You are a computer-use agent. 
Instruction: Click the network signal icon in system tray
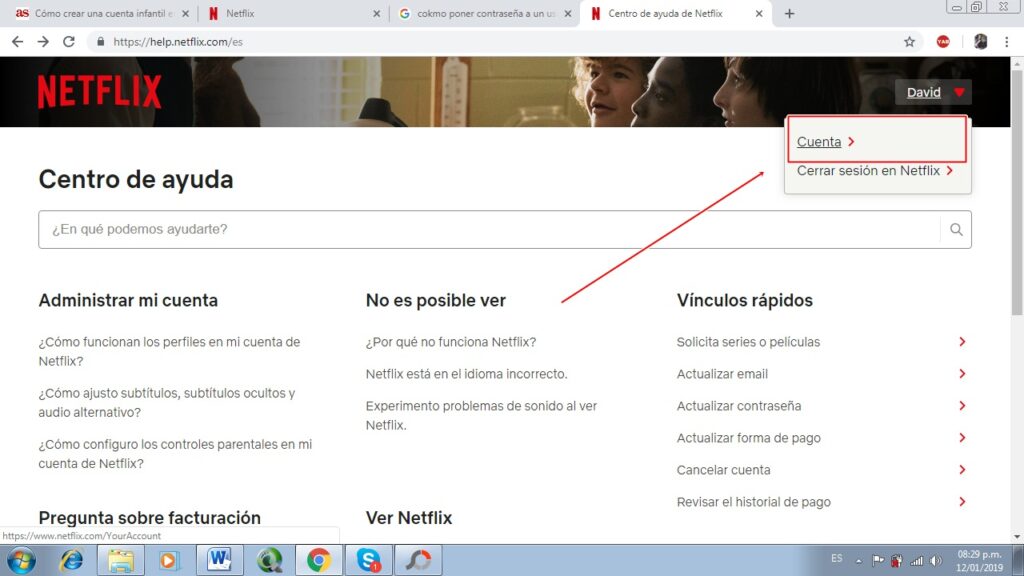pos(917,560)
